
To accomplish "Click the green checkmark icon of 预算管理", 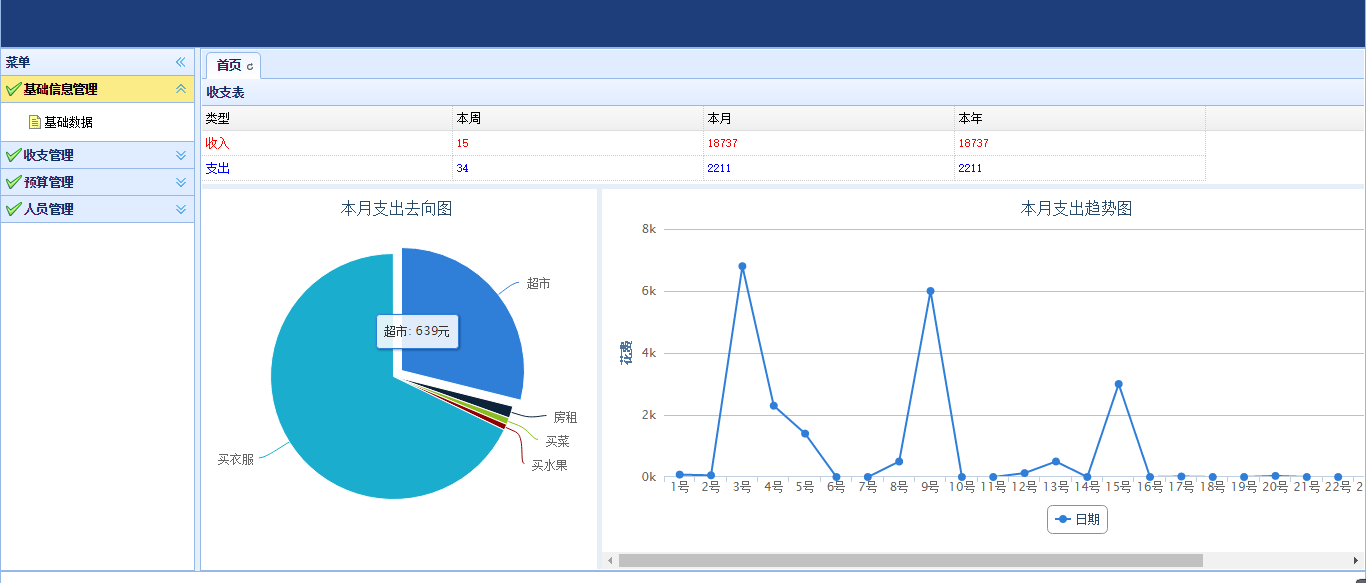I will [x=13, y=183].
